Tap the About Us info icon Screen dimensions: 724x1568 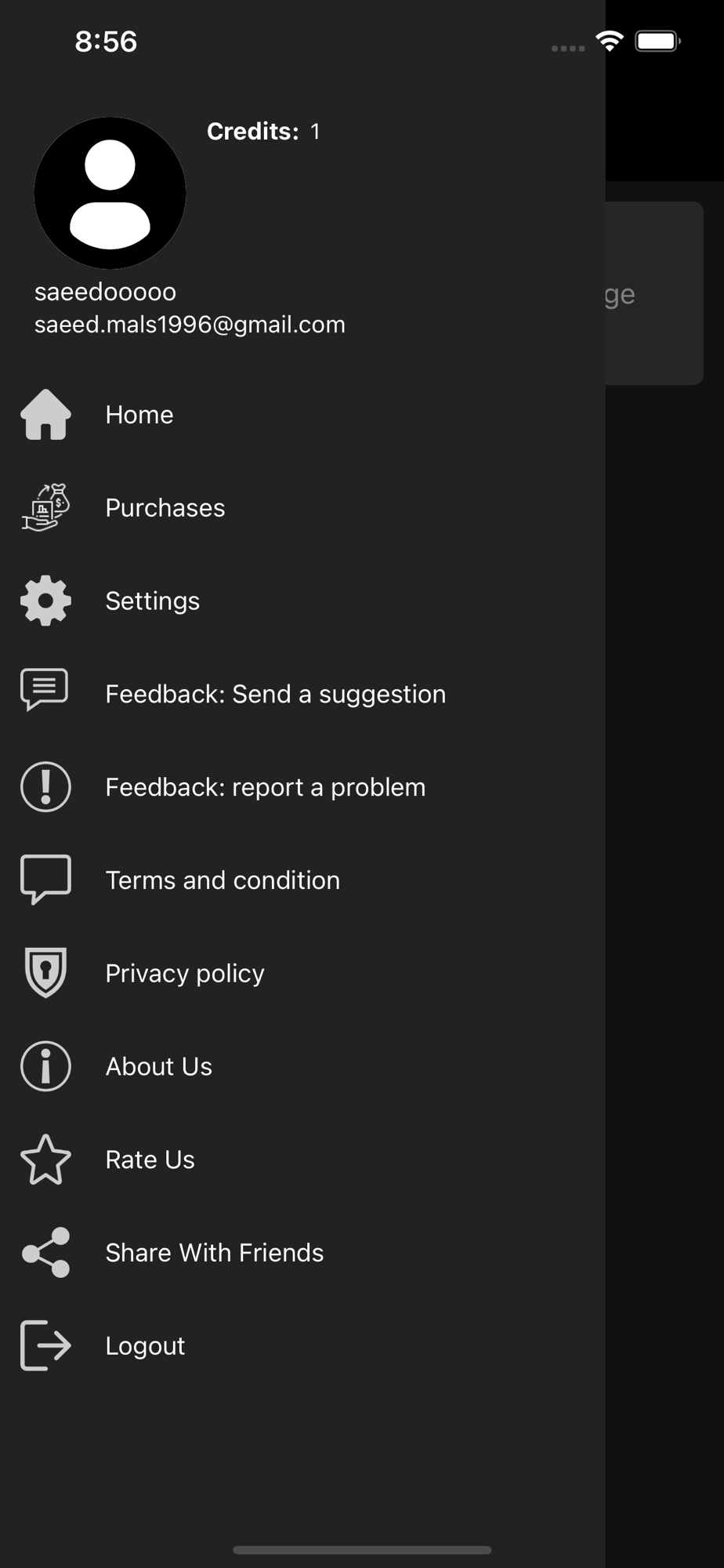[x=45, y=1066]
